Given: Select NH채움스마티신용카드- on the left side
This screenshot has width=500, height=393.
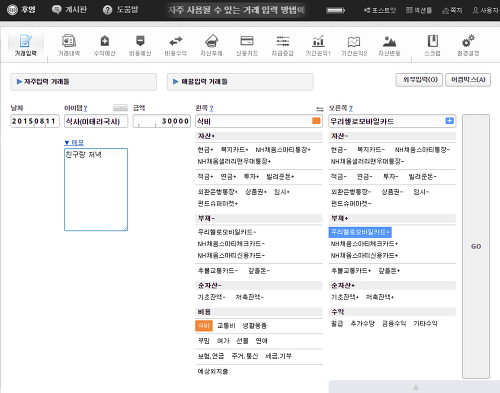Looking at the screenshot, I should point(231,256).
